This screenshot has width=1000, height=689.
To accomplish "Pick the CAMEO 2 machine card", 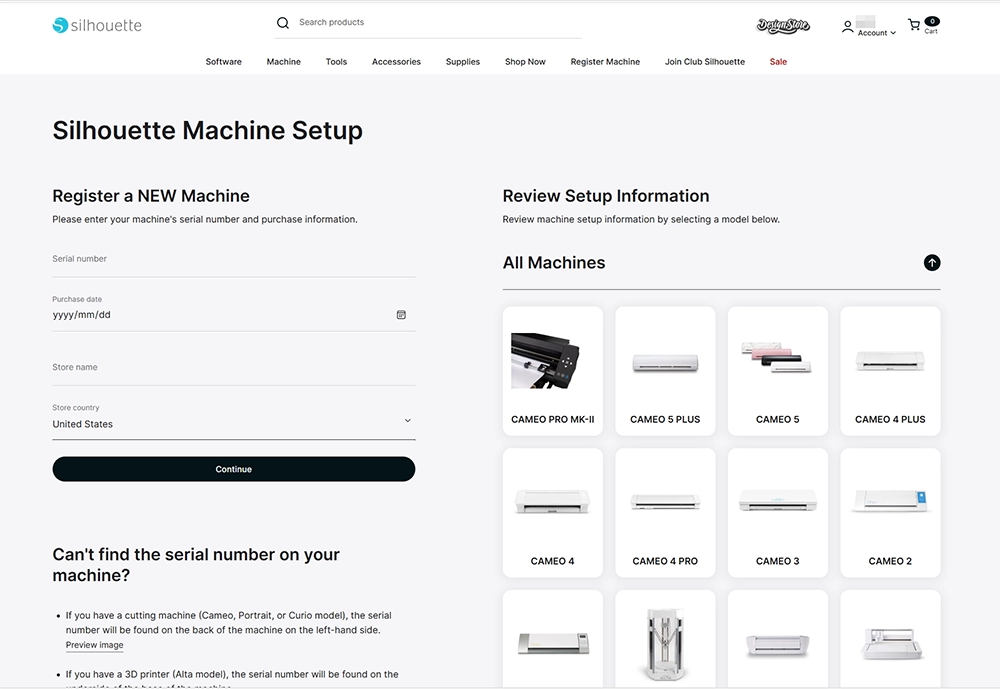I will 890,512.
